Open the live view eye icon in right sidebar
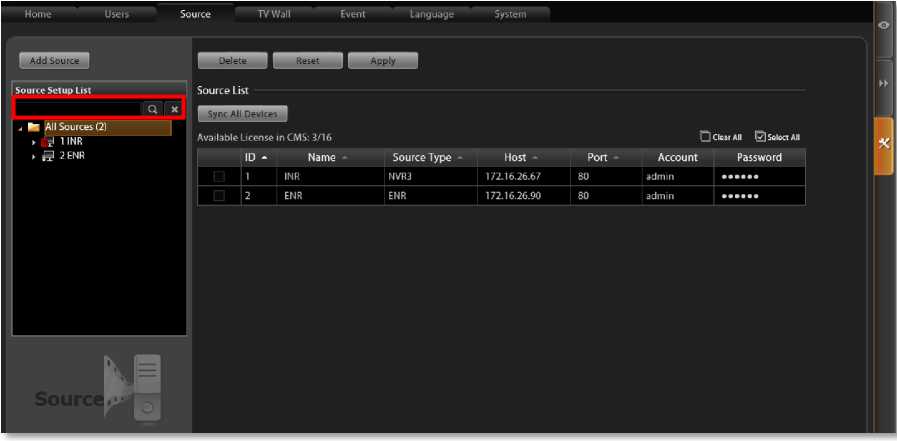 tap(883, 25)
